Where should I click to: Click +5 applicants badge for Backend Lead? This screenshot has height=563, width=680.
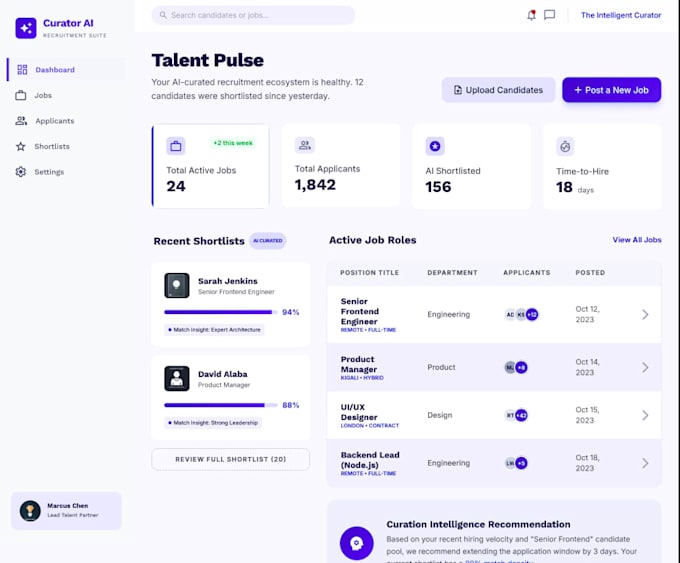[521, 463]
